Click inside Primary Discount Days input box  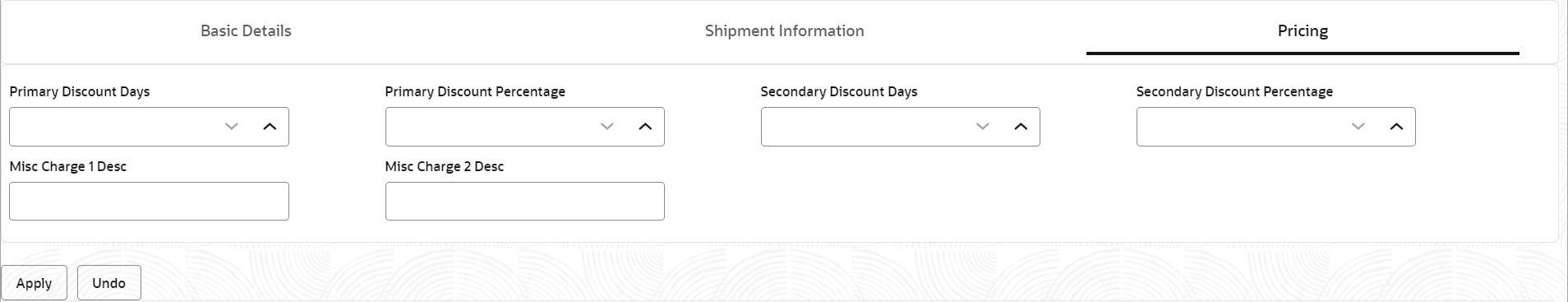pyautogui.click(x=113, y=127)
